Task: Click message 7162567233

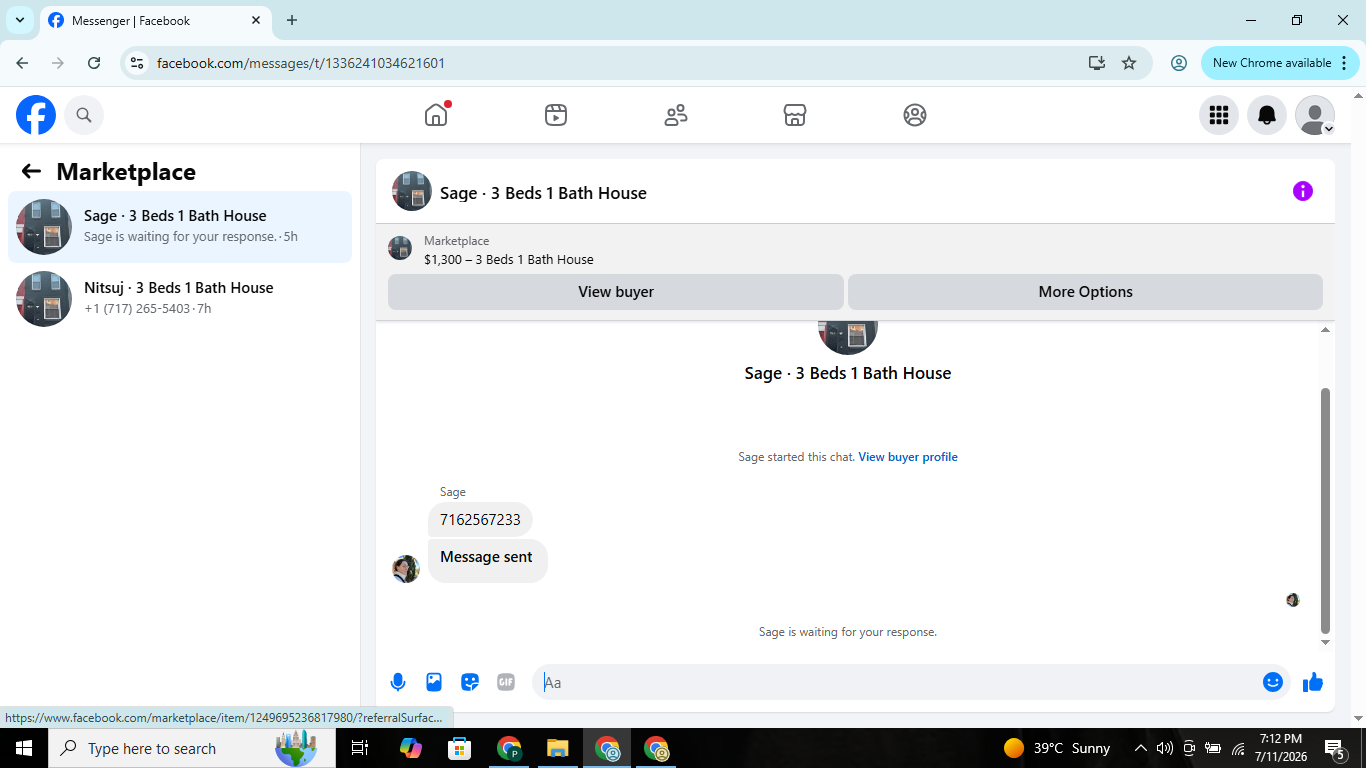Action: 480,520
